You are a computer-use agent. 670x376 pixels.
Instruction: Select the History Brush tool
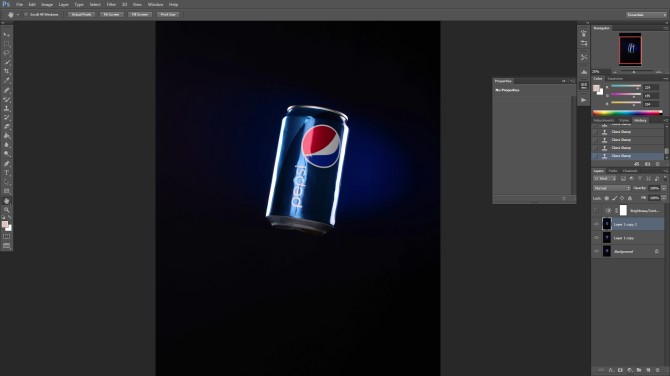(x=6, y=118)
